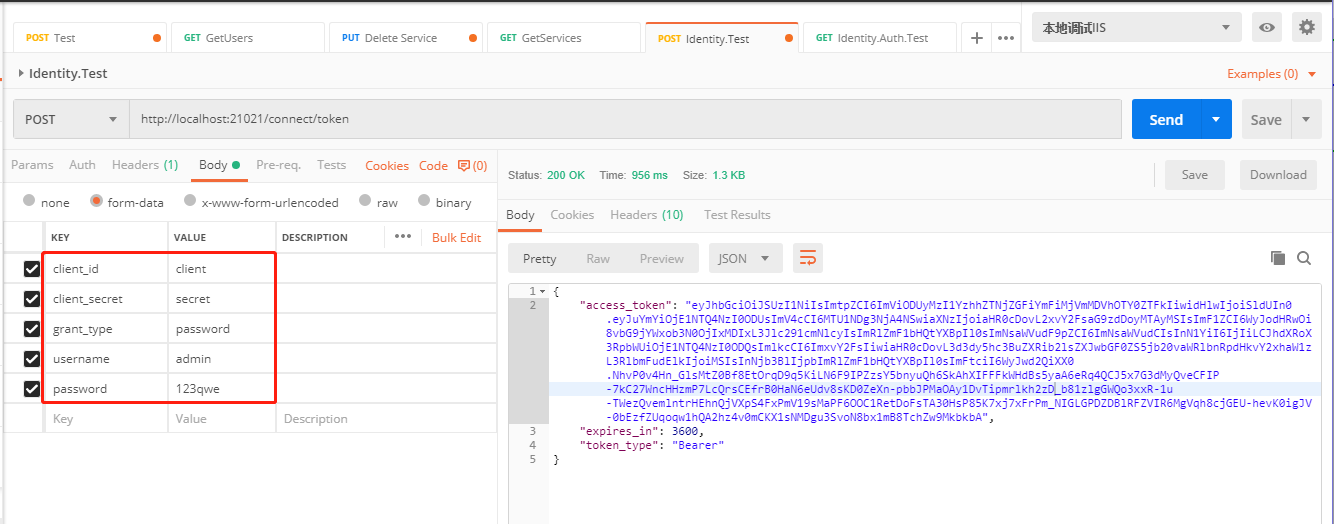
Task: Search the response body magnifier icon
Action: pos(1304,258)
